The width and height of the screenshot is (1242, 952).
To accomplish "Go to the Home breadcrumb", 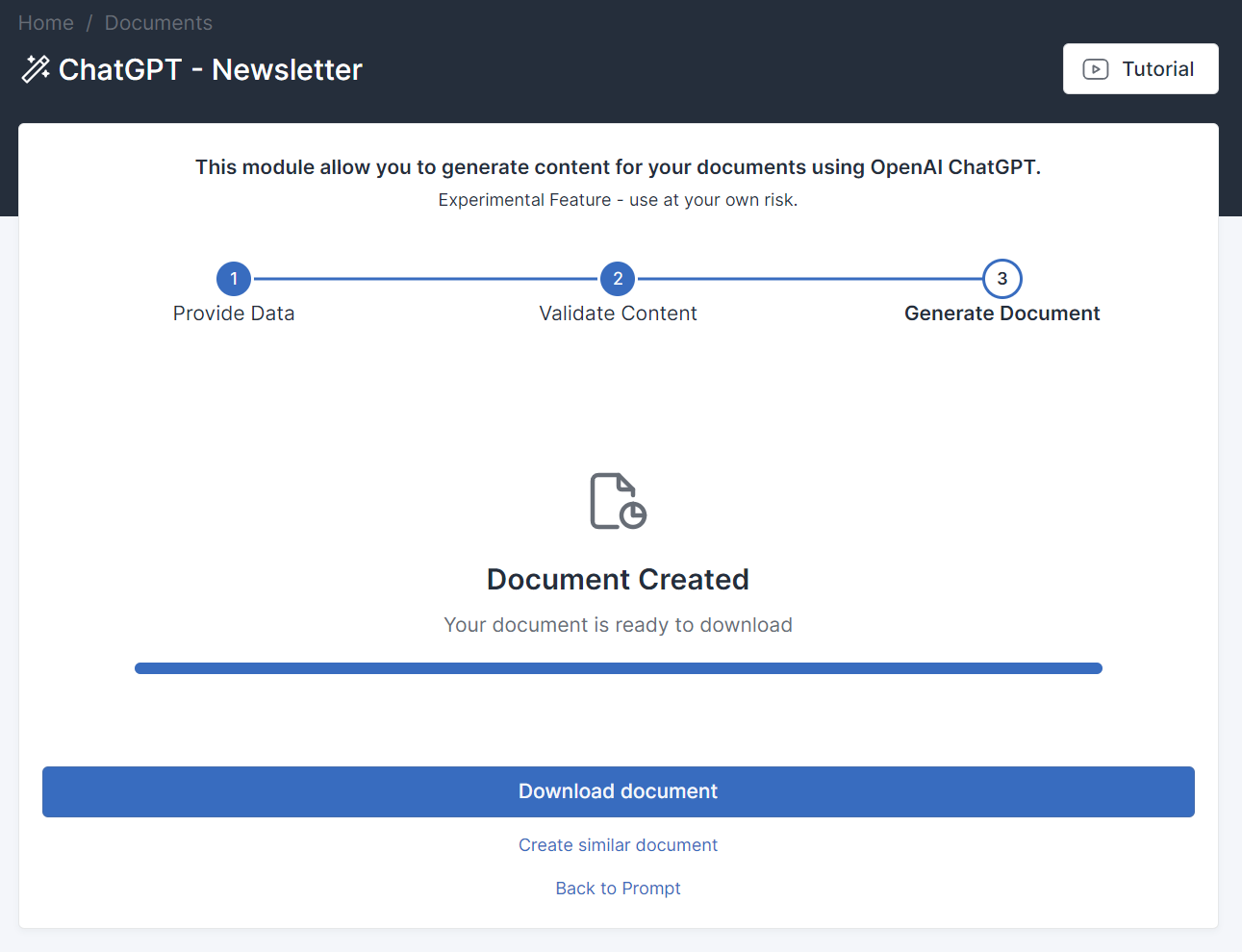I will point(46,23).
